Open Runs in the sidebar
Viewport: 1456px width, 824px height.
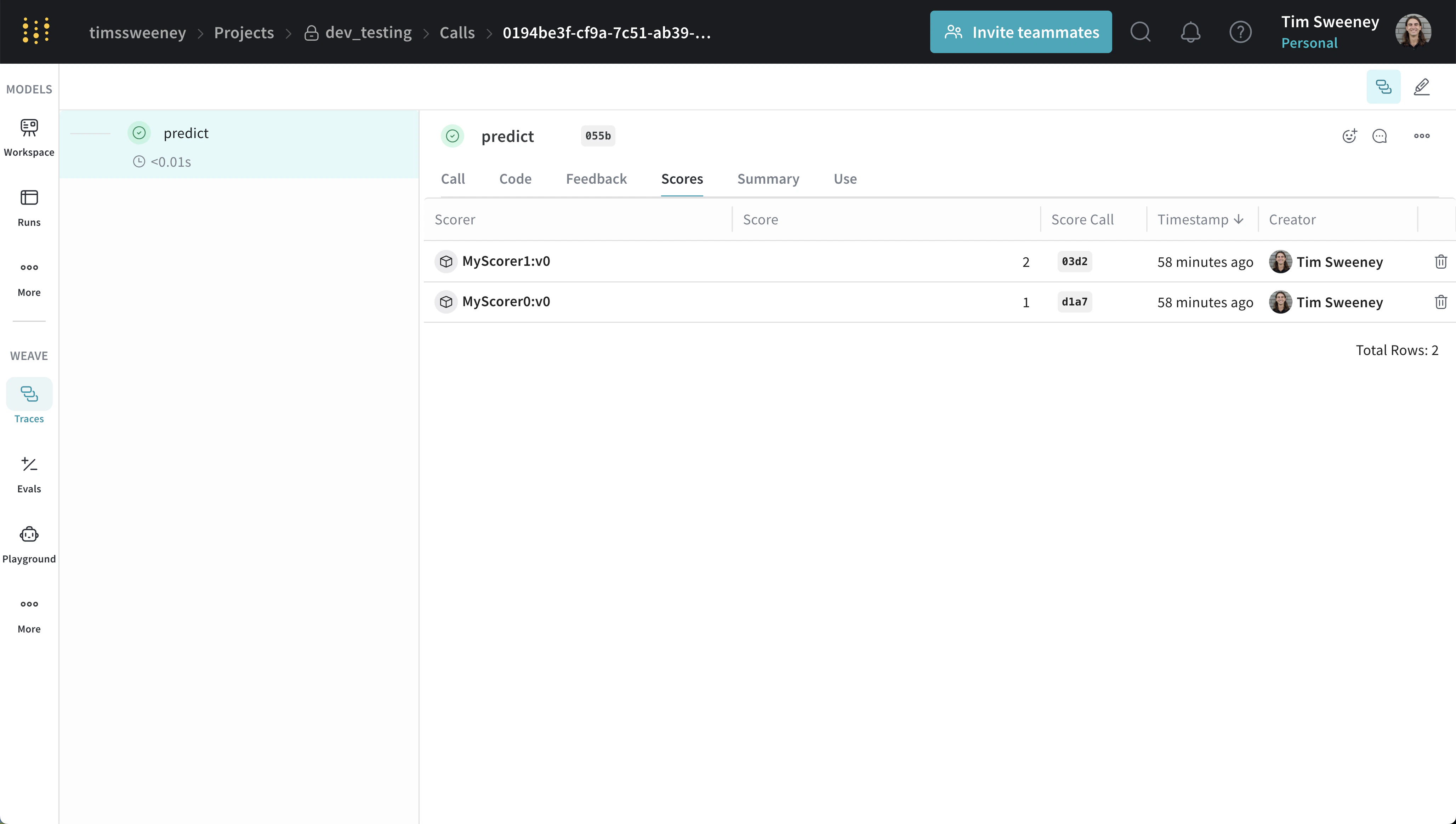pos(29,207)
